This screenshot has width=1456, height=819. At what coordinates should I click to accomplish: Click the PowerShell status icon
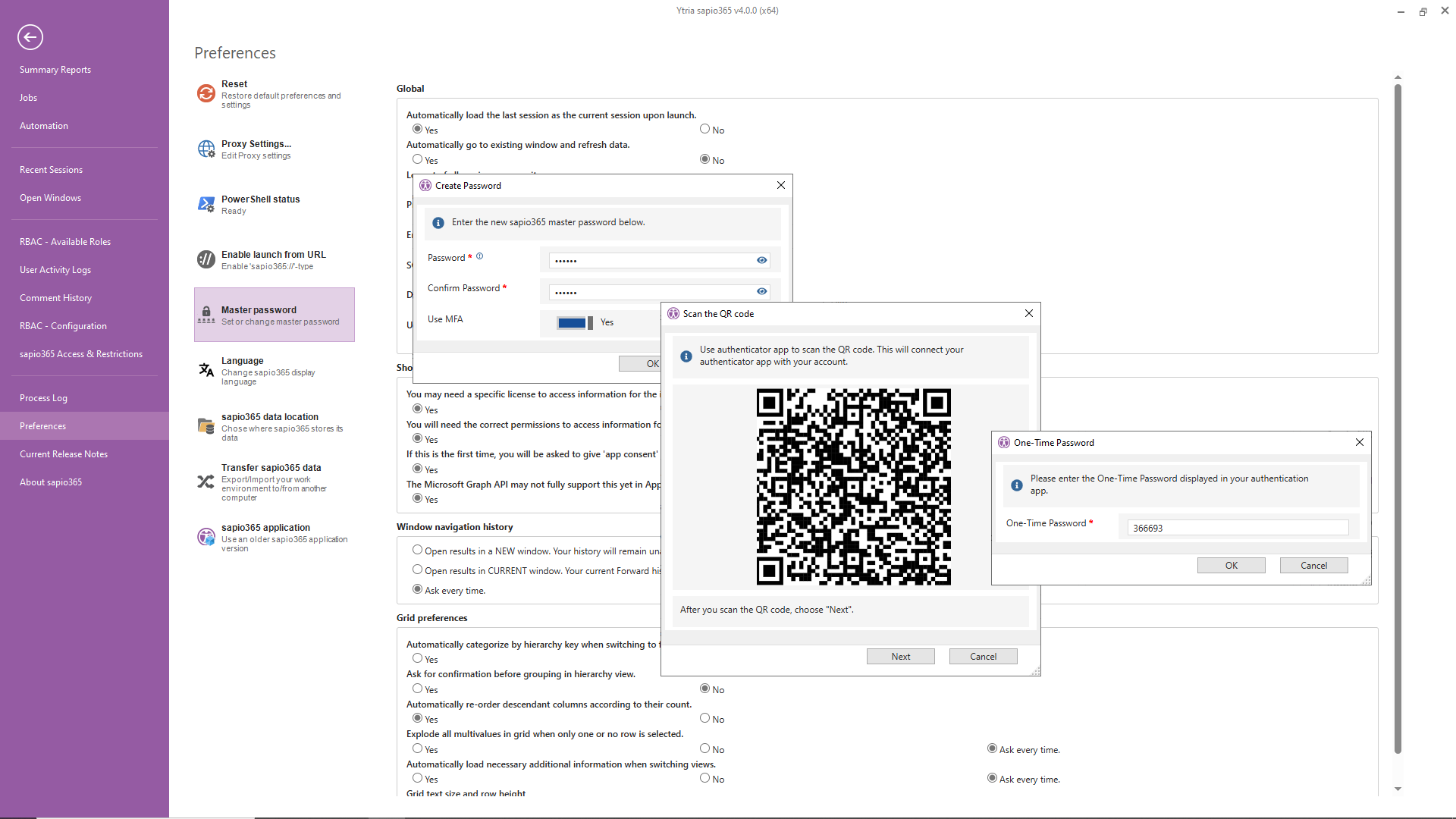206,204
